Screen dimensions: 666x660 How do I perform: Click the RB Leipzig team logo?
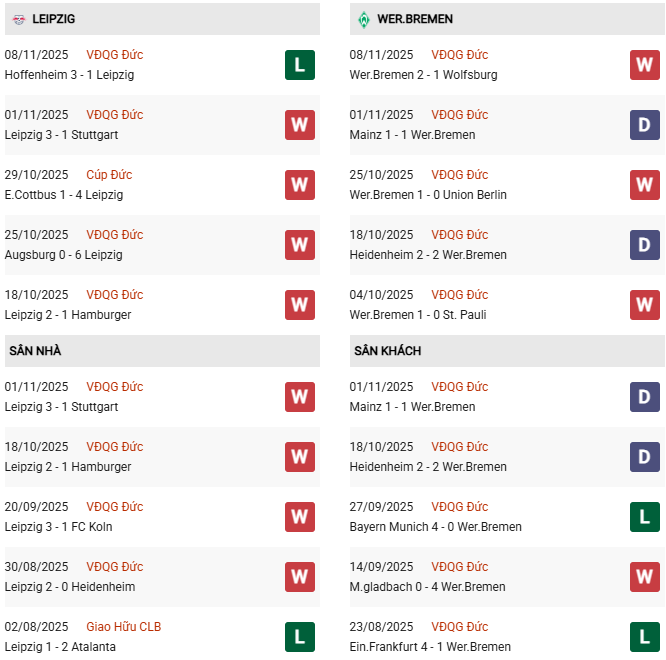(x=18, y=19)
